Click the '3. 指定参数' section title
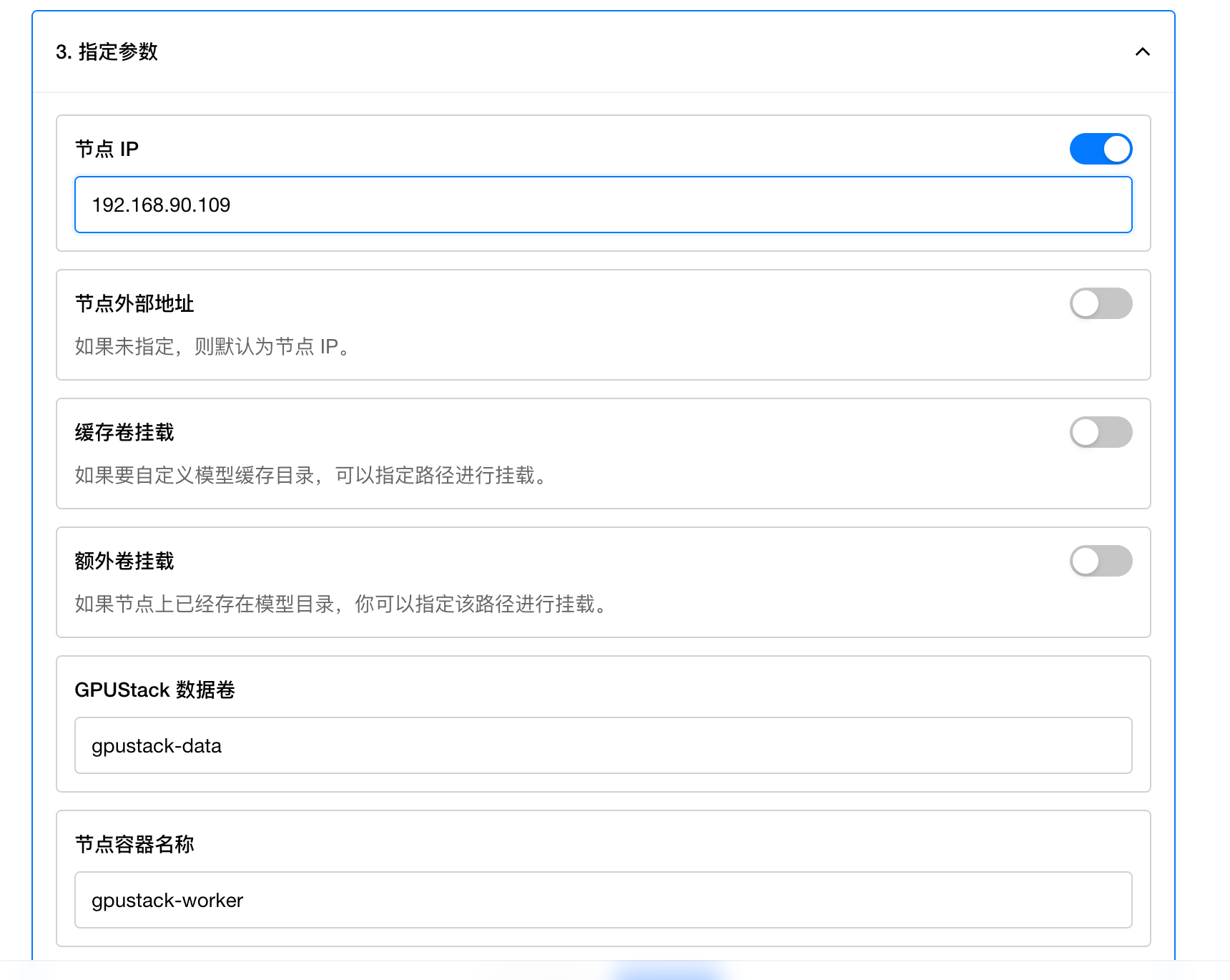The height and width of the screenshot is (980, 1230). click(x=107, y=52)
